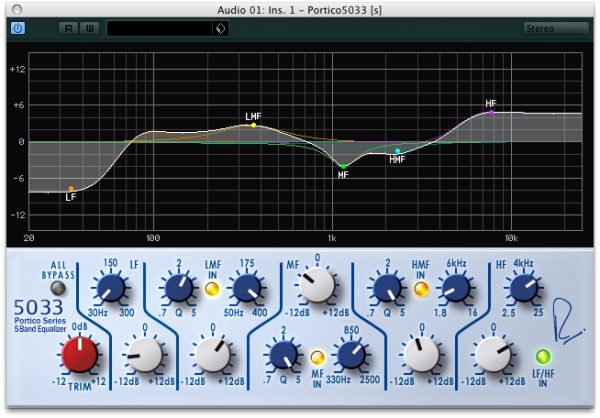Click the 1k frequency axis label

pos(332,238)
